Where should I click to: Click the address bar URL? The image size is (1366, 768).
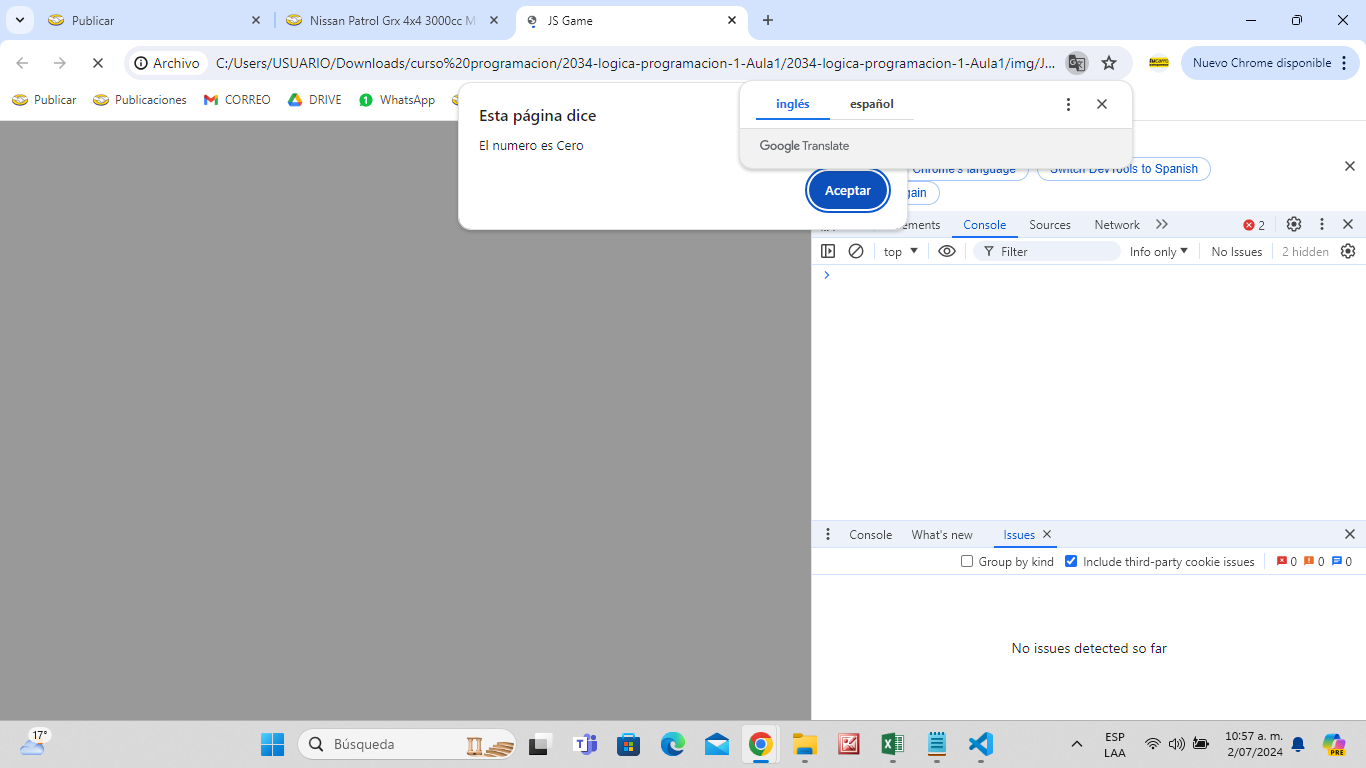[x=635, y=63]
